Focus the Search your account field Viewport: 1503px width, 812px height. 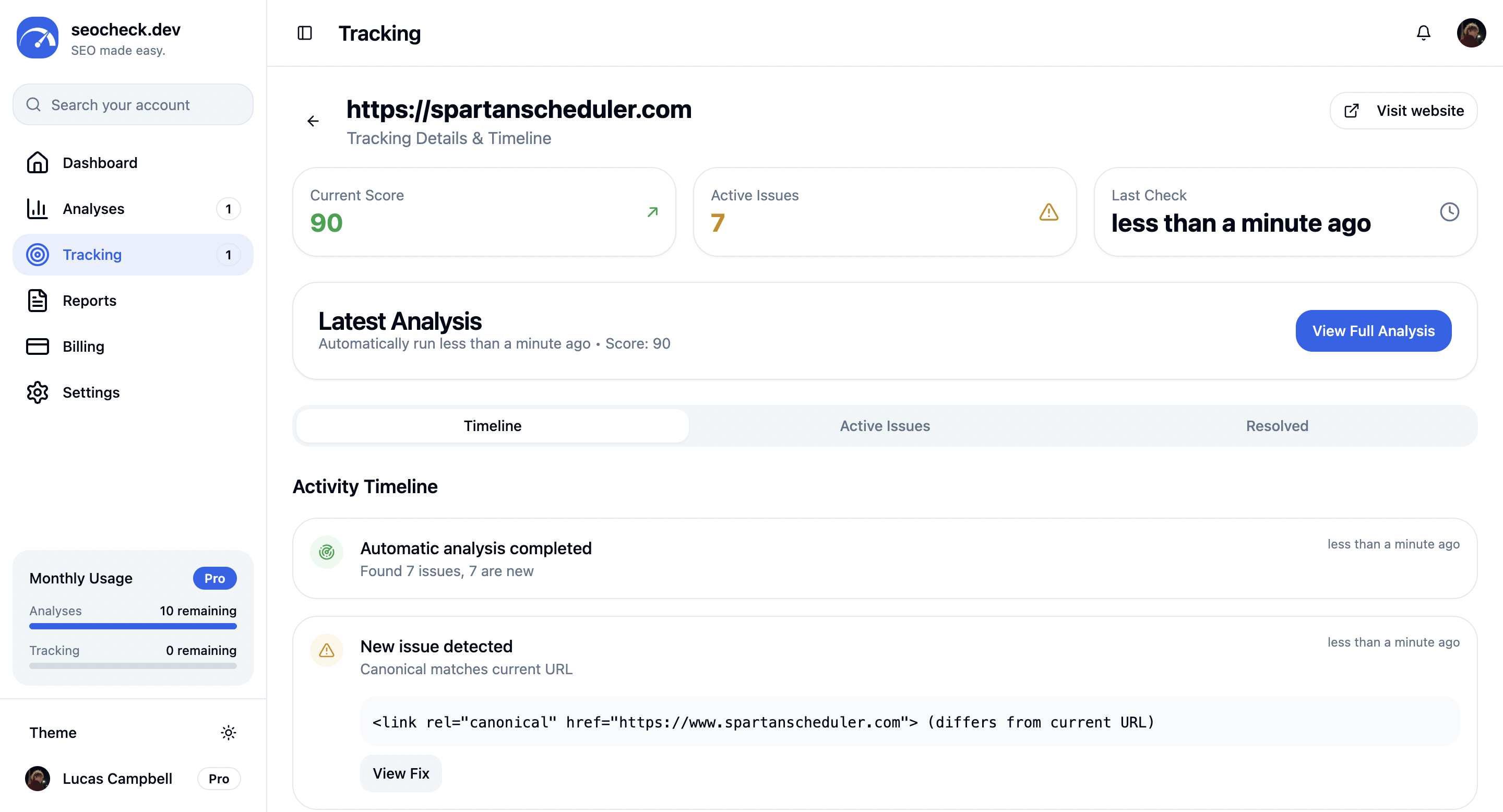(x=133, y=105)
